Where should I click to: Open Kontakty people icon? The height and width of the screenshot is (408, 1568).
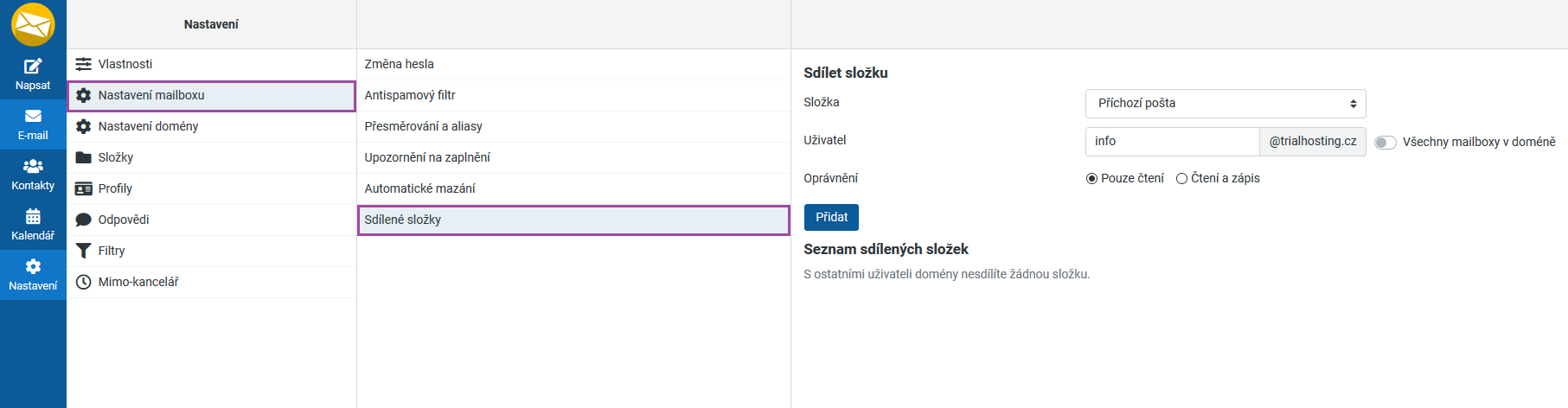(x=33, y=166)
